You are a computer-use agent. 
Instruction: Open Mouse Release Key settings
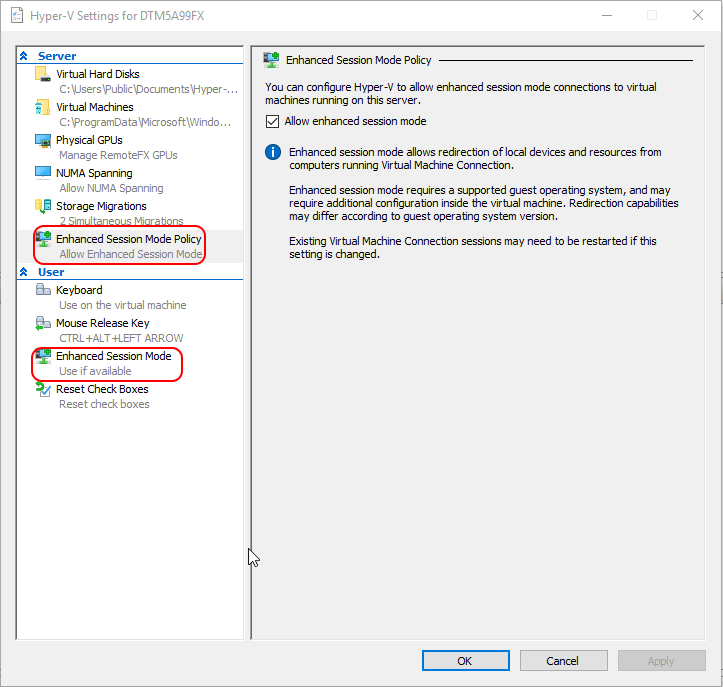pos(103,323)
